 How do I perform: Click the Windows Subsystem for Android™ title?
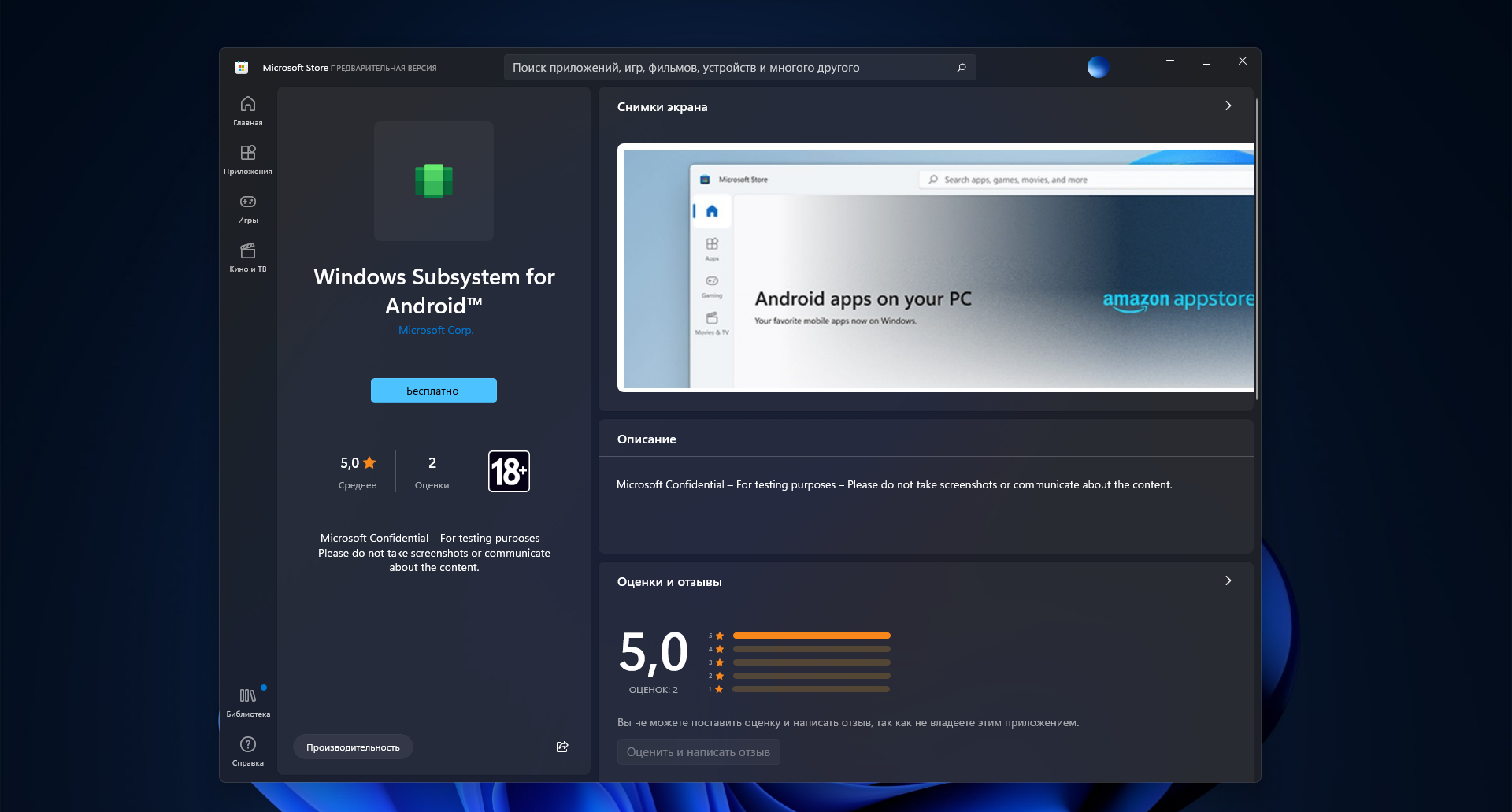point(434,291)
